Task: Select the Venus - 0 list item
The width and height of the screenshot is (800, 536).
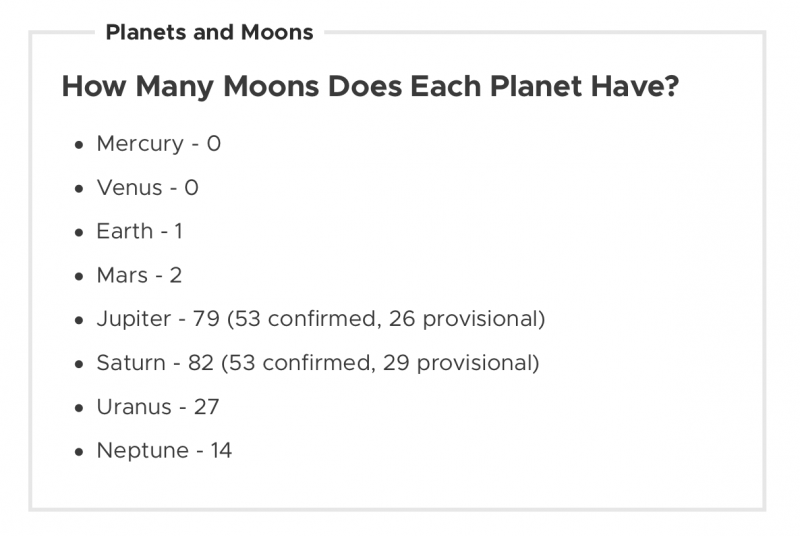Action: pyautogui.click(x=147, y=188)
